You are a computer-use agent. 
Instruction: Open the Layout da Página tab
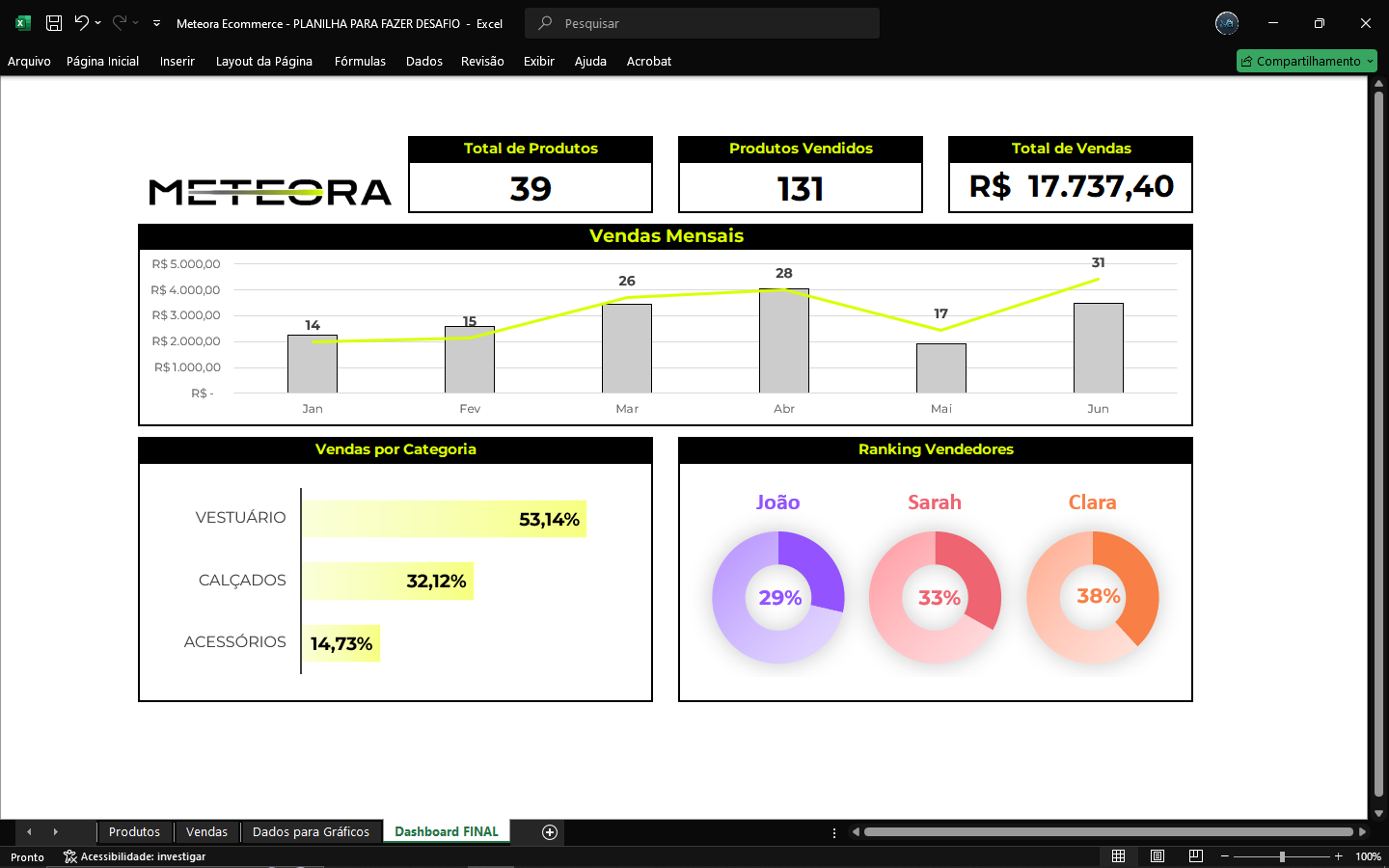[x=264, y=61]
